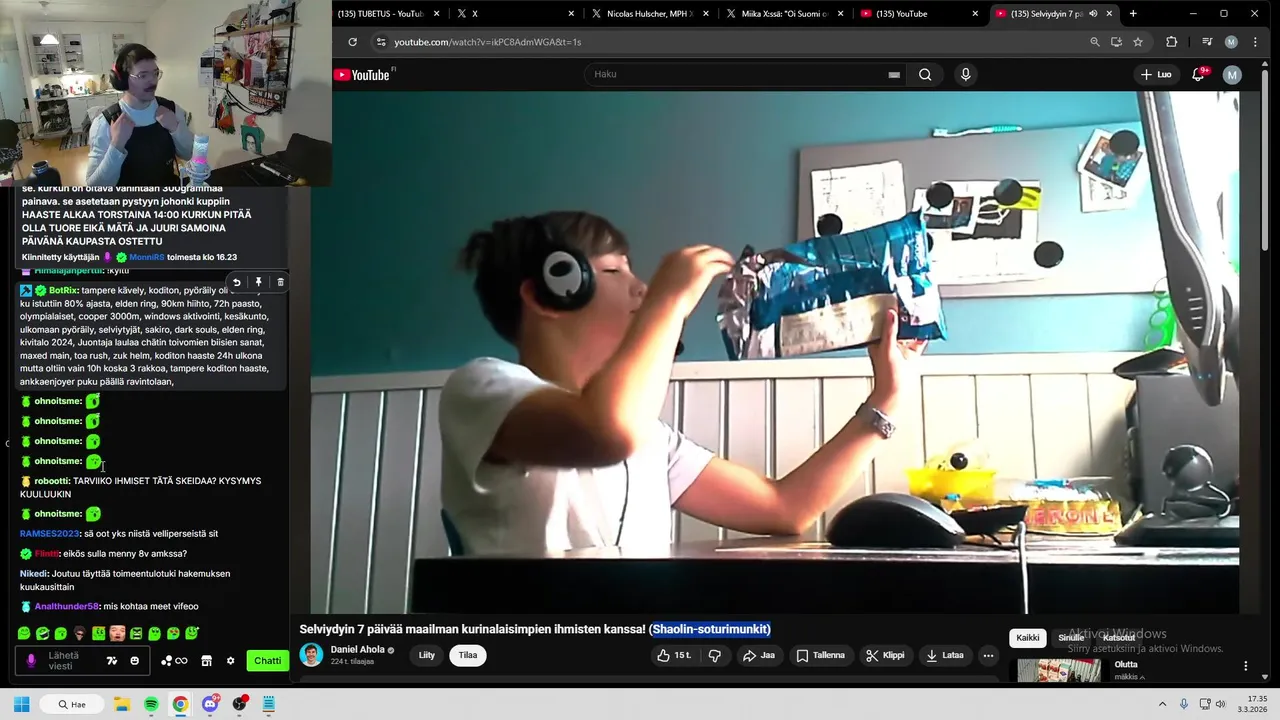
Task: Click the YouTube logo home link
Action: tap(362, 75)
